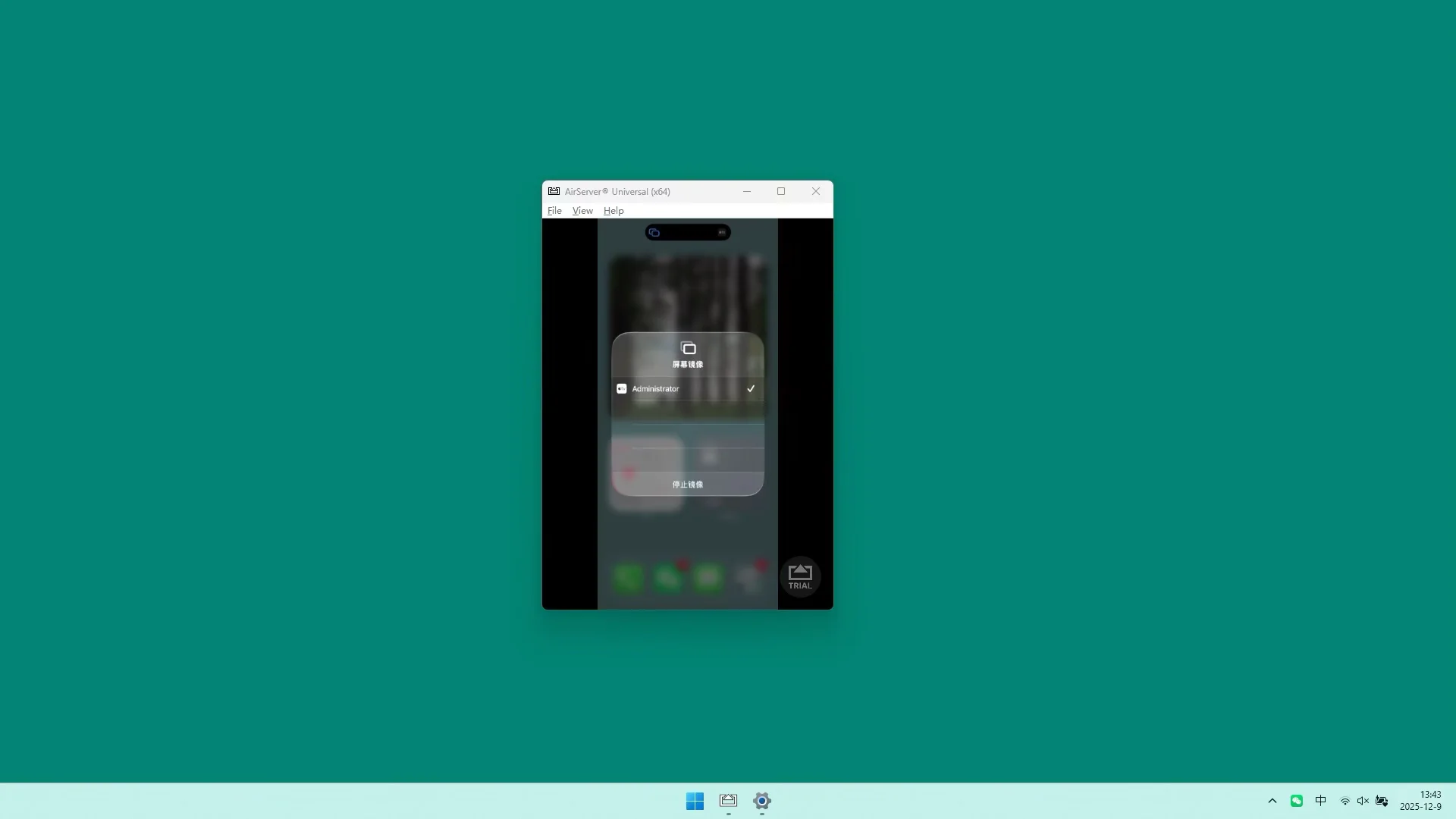
Task: Switch input method using the 中 indicator
Action: coord(1321,800)
